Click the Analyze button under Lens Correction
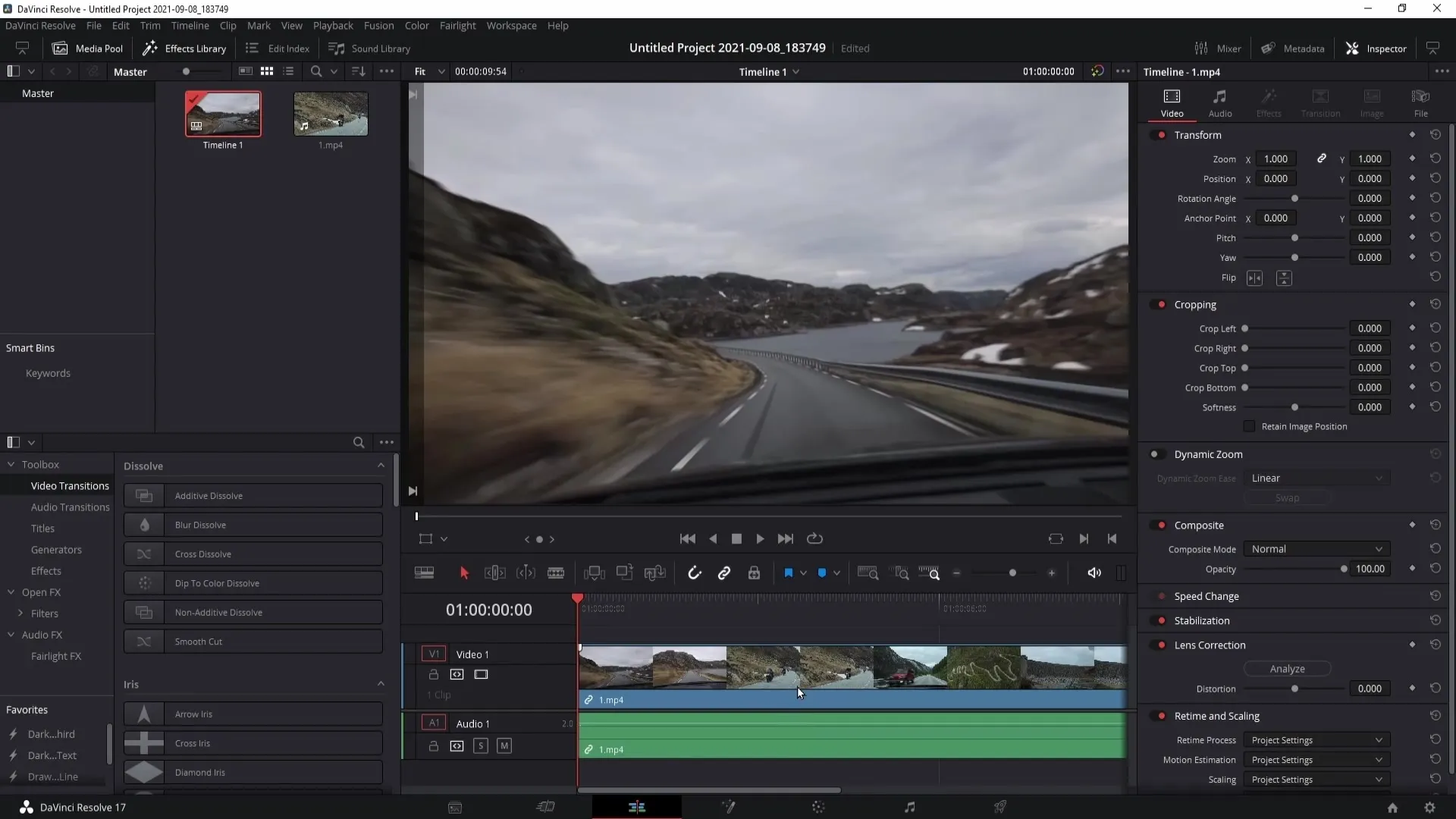 [x=1288, y=668]
